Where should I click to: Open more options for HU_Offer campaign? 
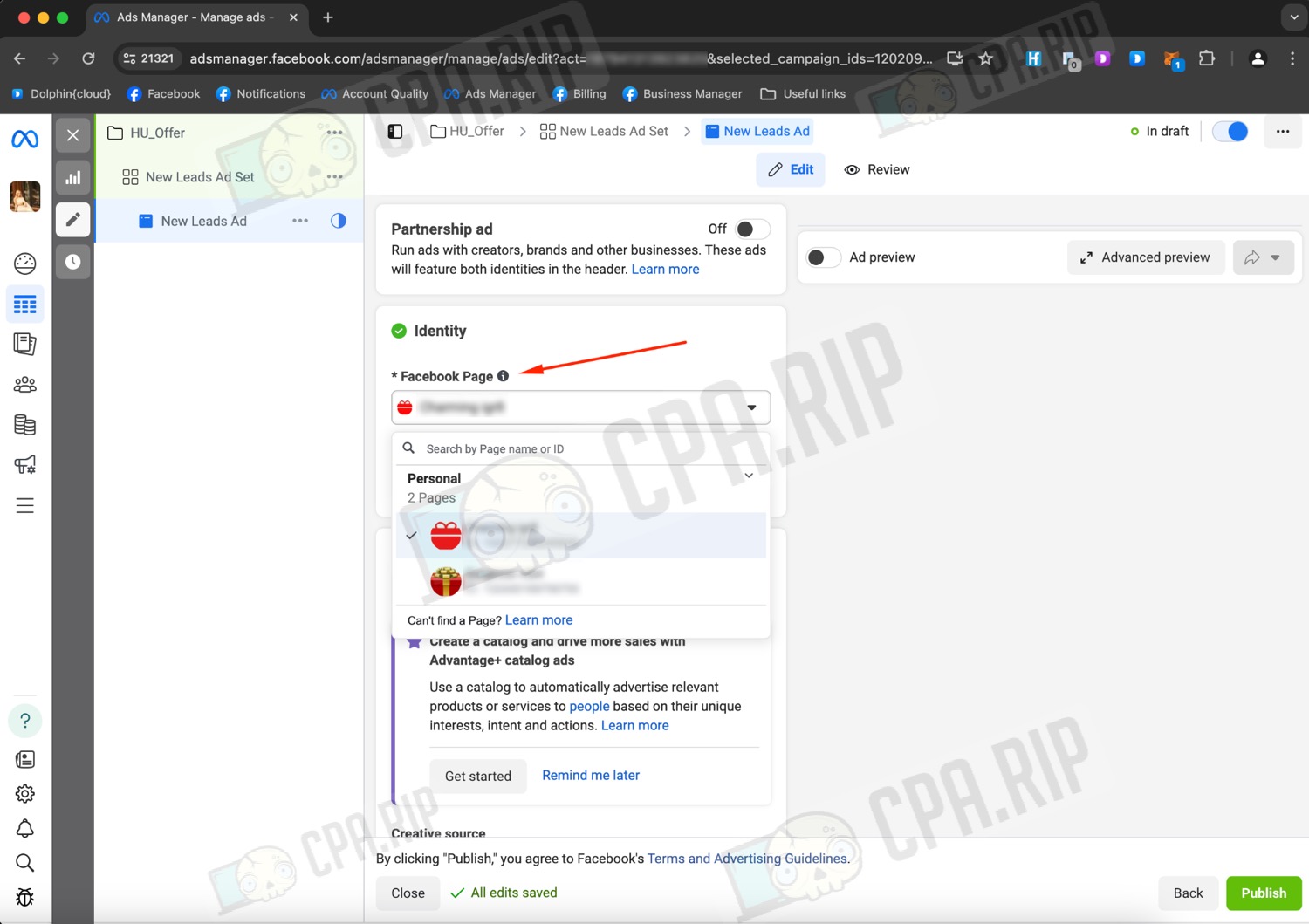(334, 133)
